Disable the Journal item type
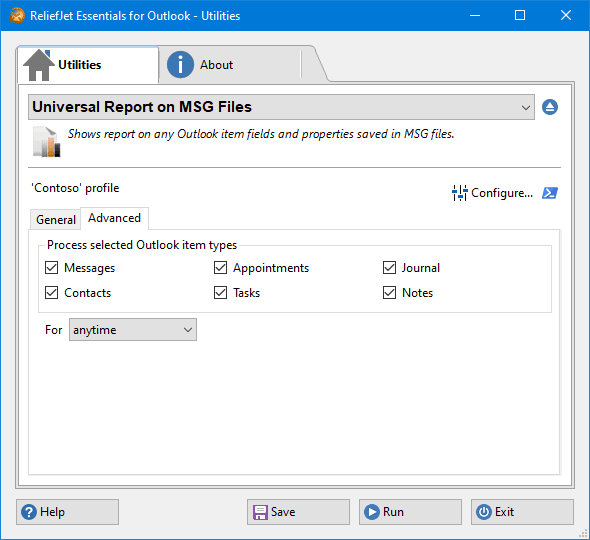The image size is (590, 540). pyautogui.click(x=389, y=268)
